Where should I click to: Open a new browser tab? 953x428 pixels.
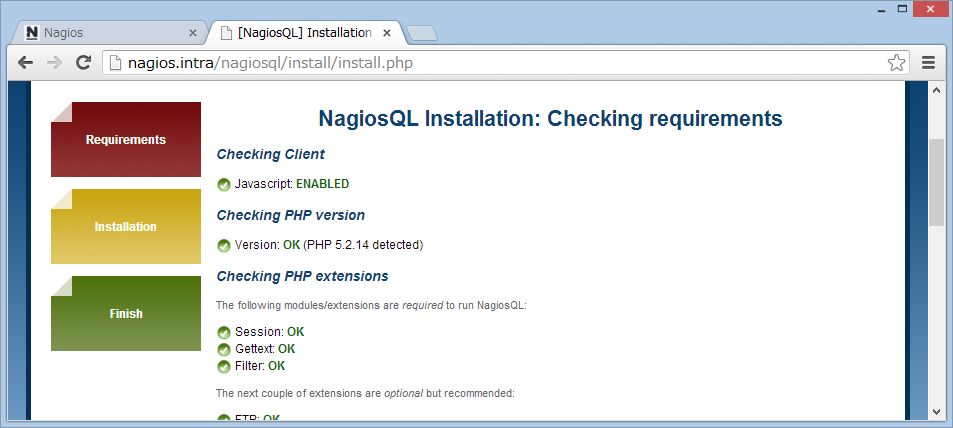click(x=422, y=34)
